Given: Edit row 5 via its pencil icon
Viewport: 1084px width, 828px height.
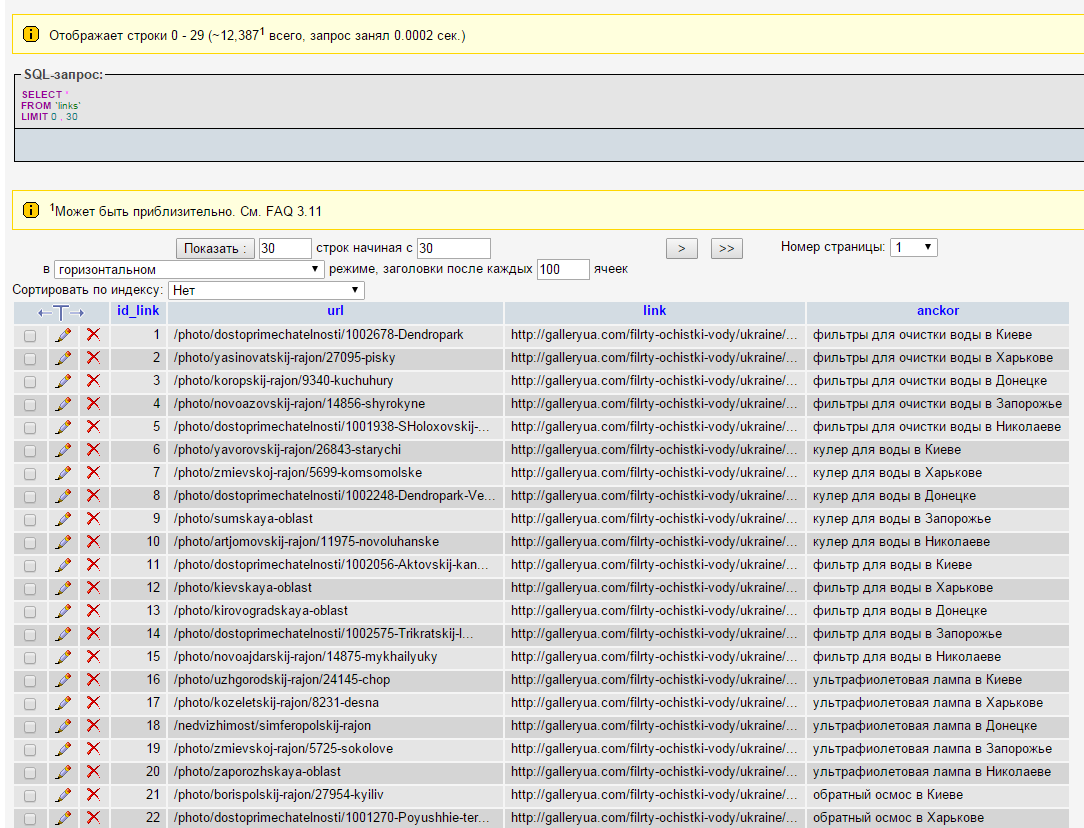Looking at the screenshot, I should point(64,427).
